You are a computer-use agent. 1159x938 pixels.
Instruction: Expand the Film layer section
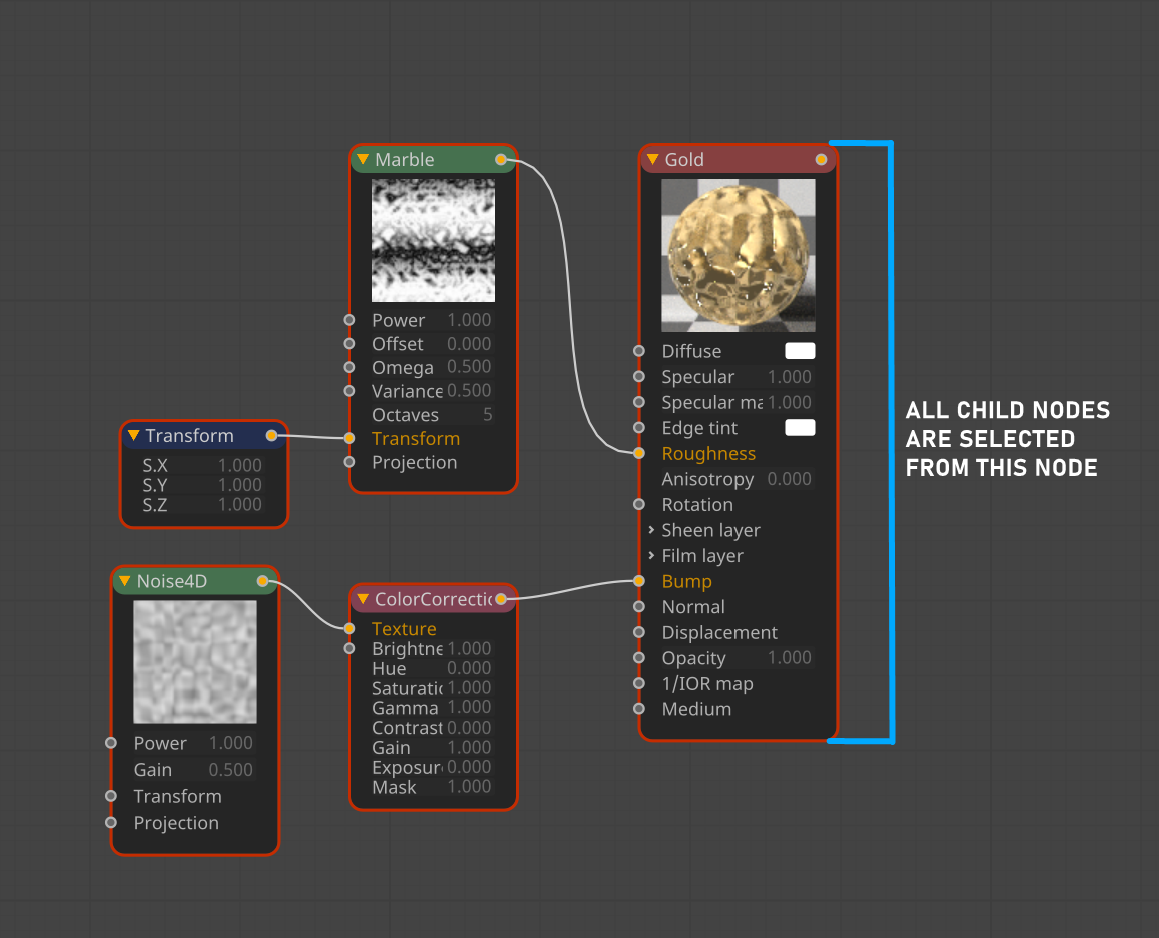tap(652, 556)
